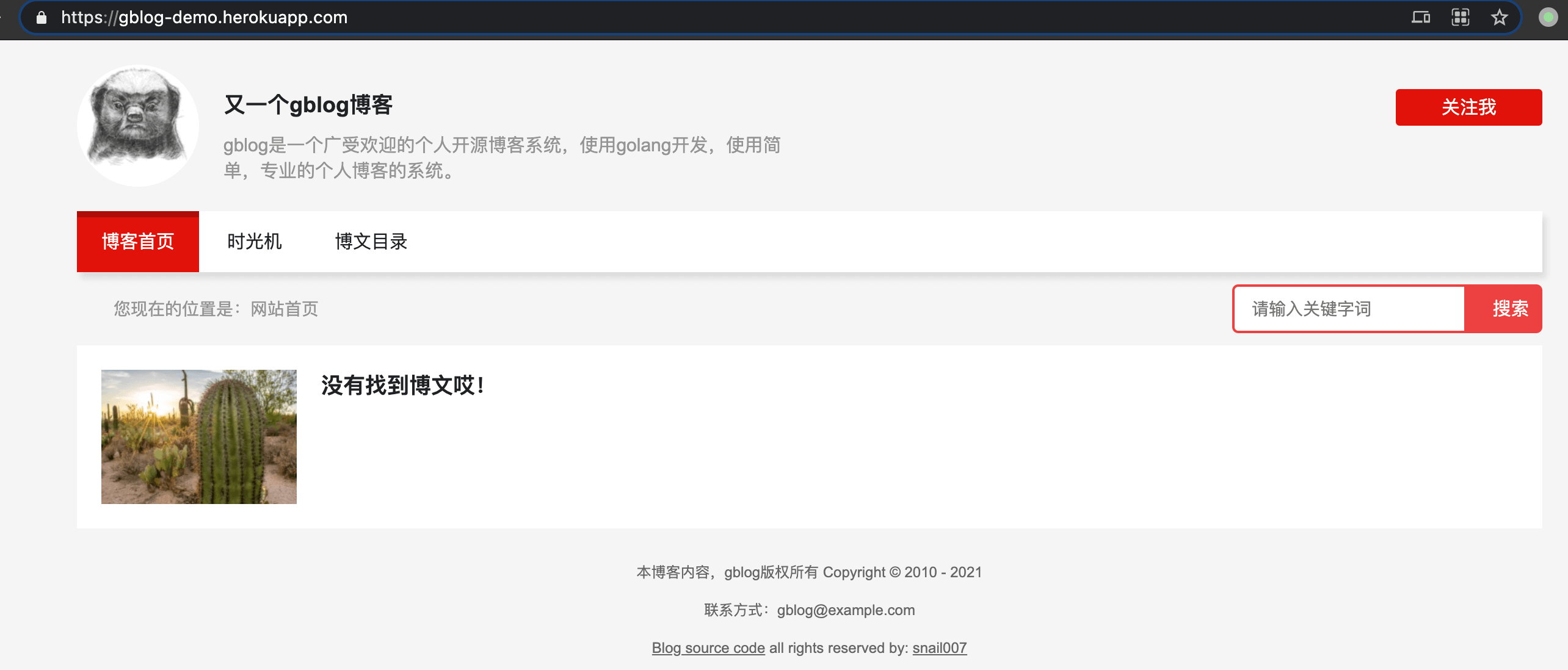Click the 没有找到博文哎! heading

404,386
